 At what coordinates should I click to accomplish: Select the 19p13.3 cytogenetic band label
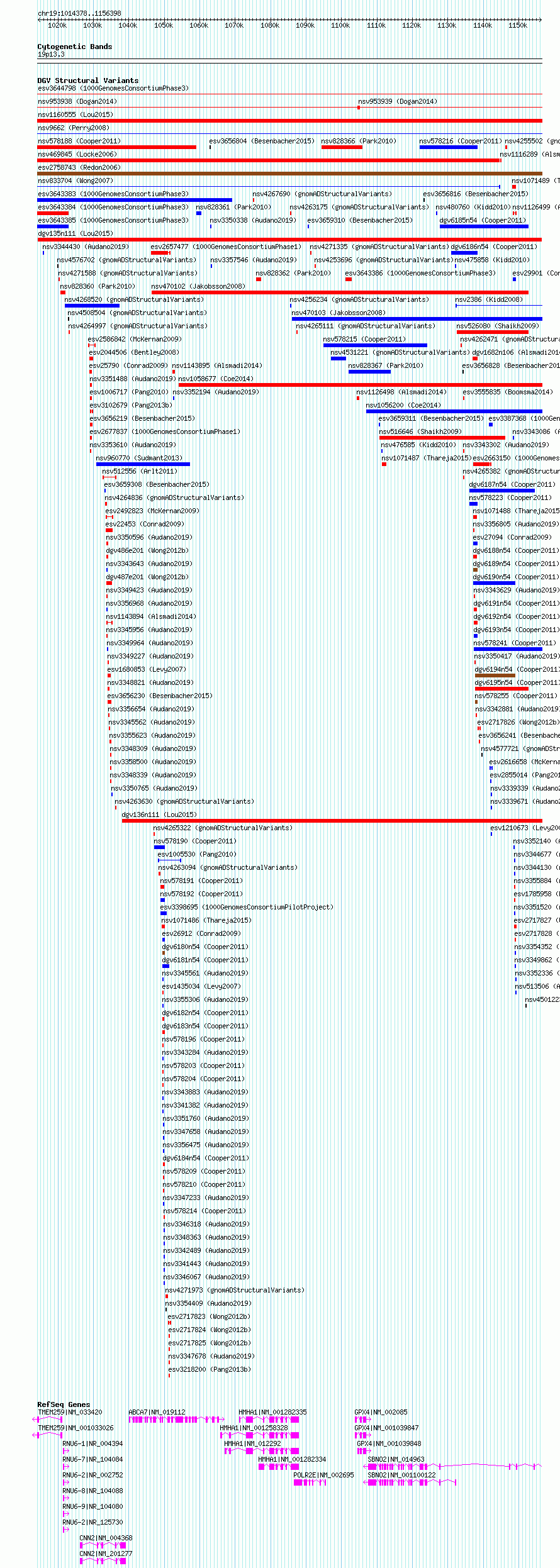pos(51,54)
